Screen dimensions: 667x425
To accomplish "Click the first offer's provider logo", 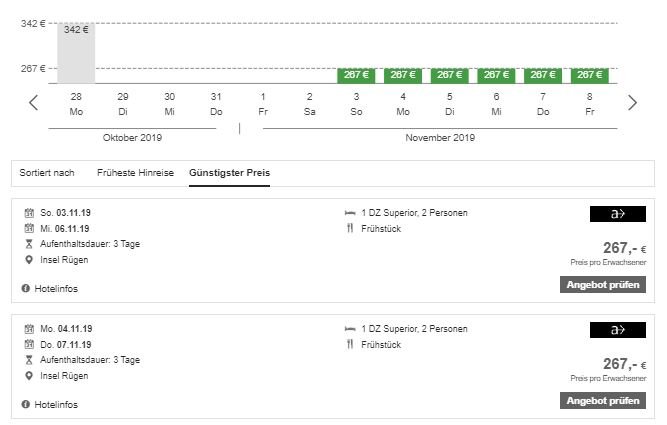I will coord(618,214).
